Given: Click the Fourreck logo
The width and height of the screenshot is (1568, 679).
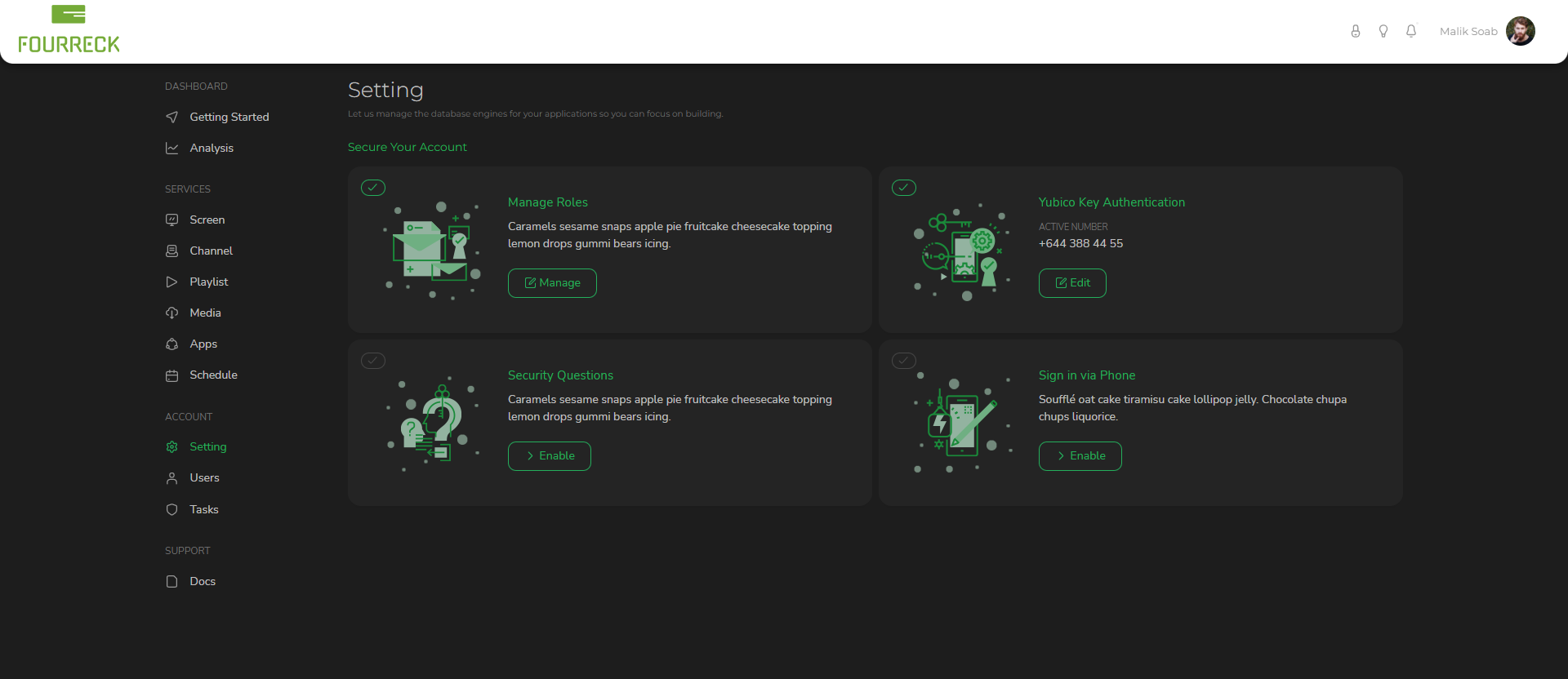Looking at the screenshot, I should pyautogui.click(x=69, y=31).
